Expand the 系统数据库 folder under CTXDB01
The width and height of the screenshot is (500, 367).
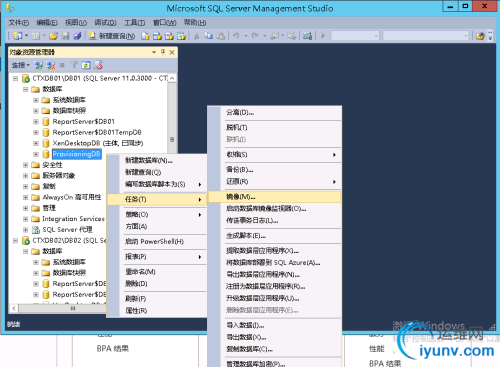tap(36, 100)
